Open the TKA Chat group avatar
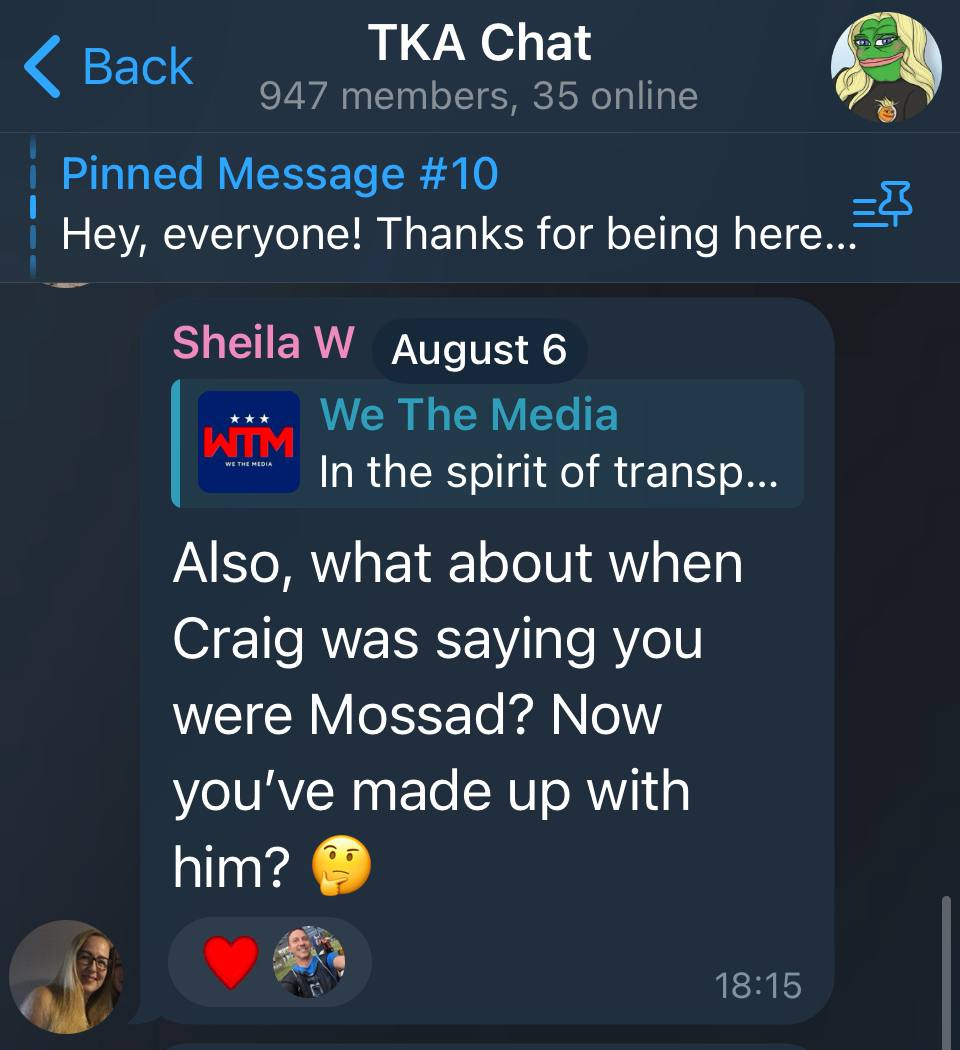This screenshot has height=1050, width=960. click(886, 67)
